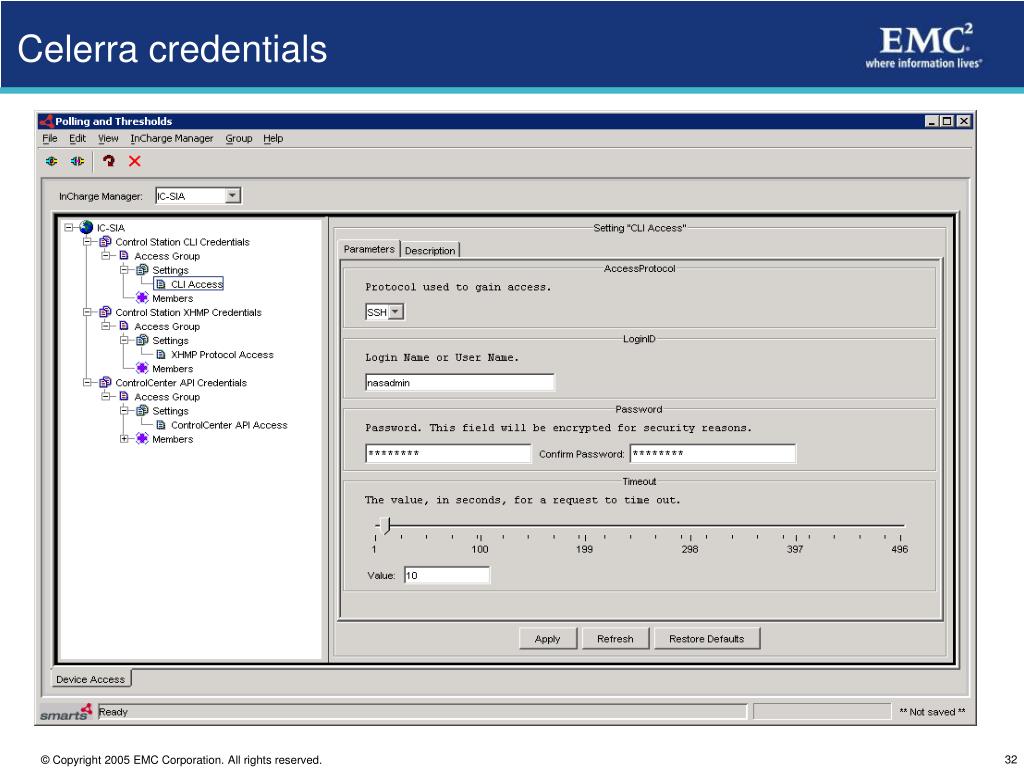1024x768 pixels.
Task: Click Settings icon under XHMP Credentials
Action: (x=142, y=340)
